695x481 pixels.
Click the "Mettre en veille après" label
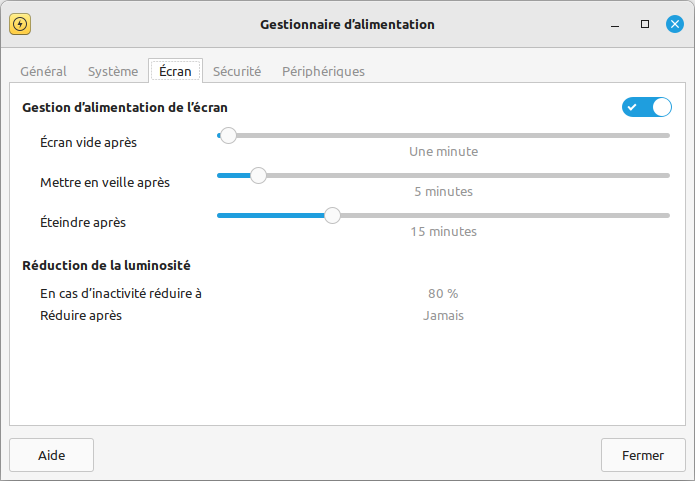coord(105,183)
